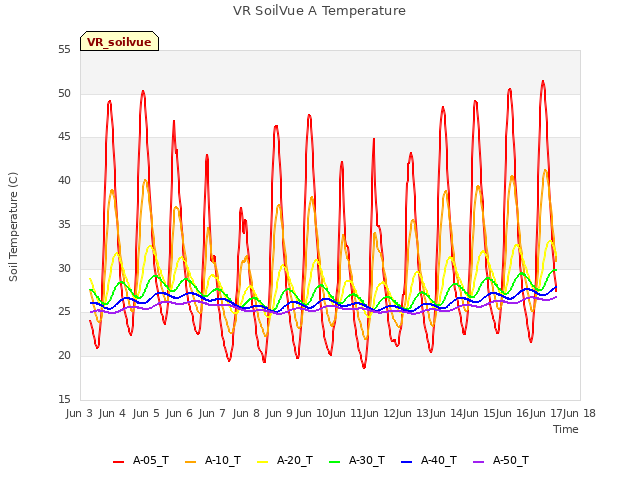
Task: Click the 45 y-axis tick label
Action: click(64, 137)
